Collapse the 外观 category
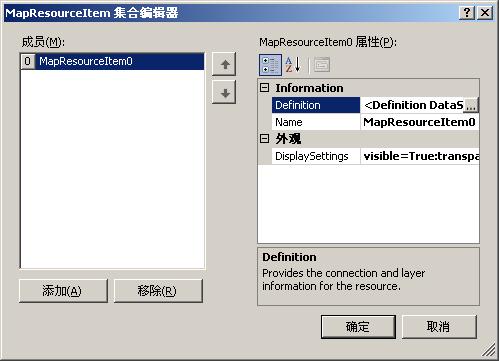 [264, 139]
